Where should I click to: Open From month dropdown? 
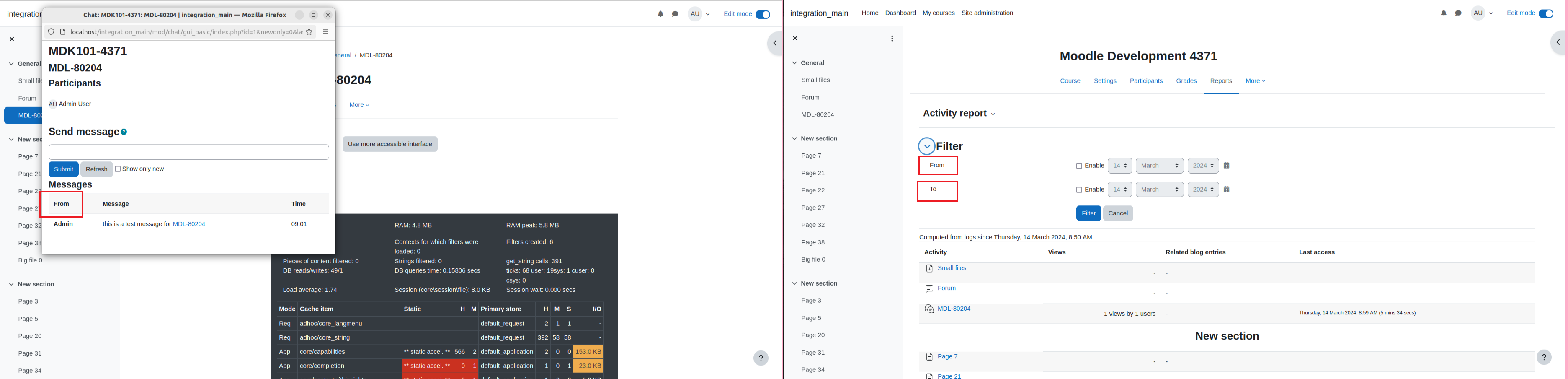(1160, 166)
